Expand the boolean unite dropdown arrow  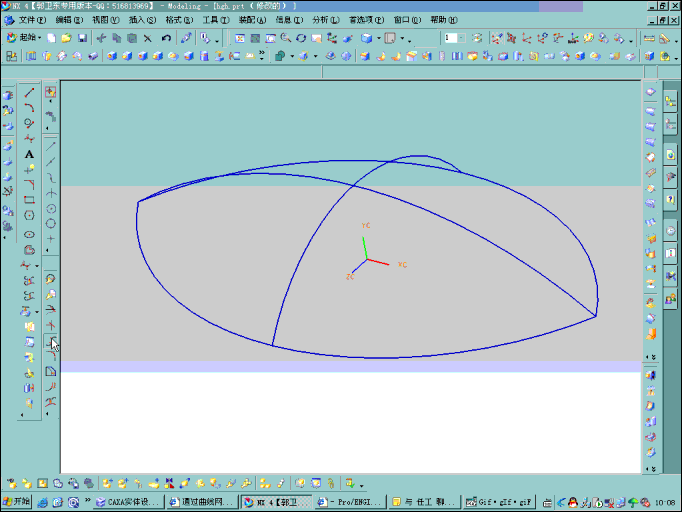[292, 56]
